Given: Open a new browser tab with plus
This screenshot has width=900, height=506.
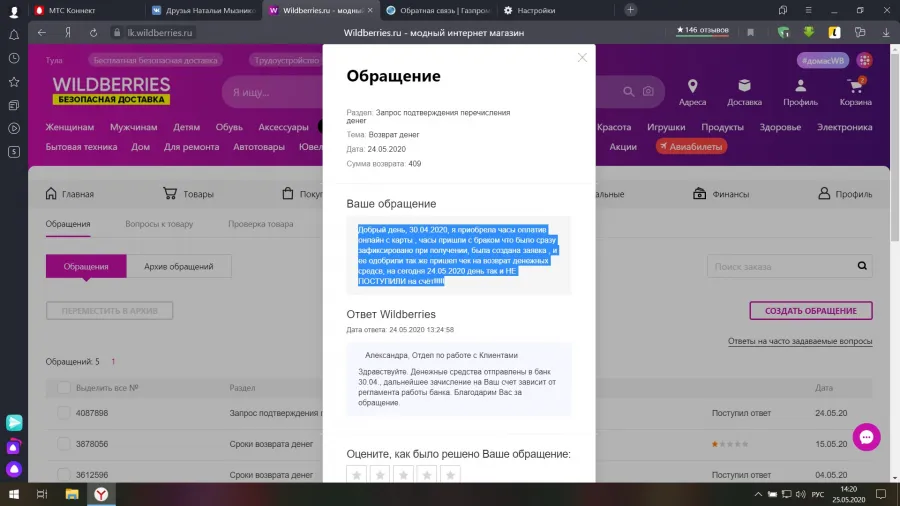Looking at the screenshot, I should [x=630, y=10].
